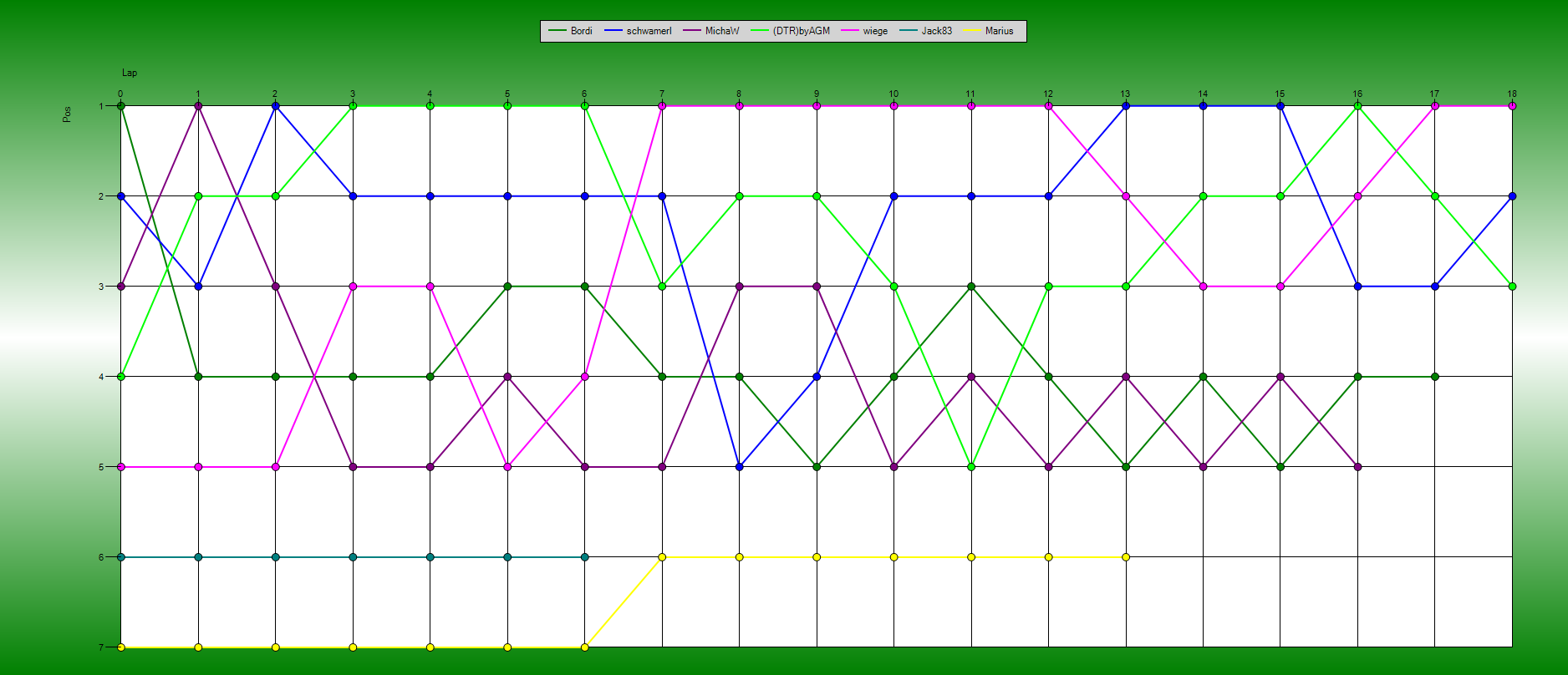Select (DTR)byAGM's marker at lap 11 position 5
1568x675 pixels.
click(971, 467)
